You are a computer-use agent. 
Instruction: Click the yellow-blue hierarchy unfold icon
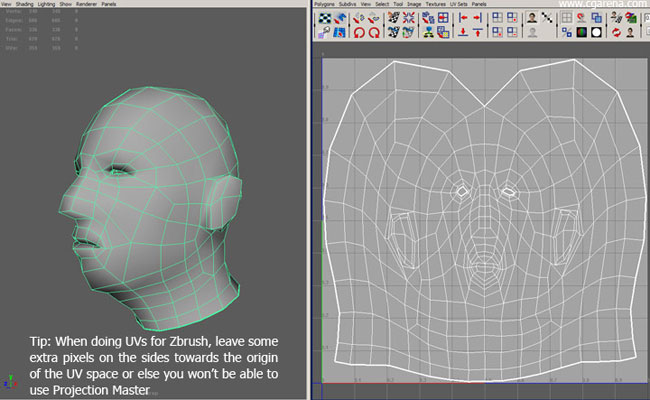click(x=428, y=32)
